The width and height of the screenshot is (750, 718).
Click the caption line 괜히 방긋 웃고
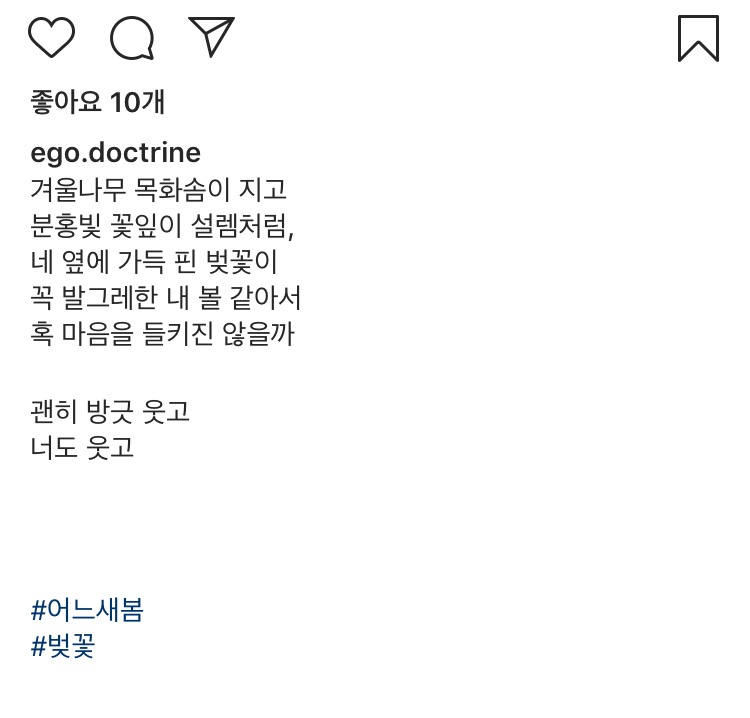(x=111, y=411)
